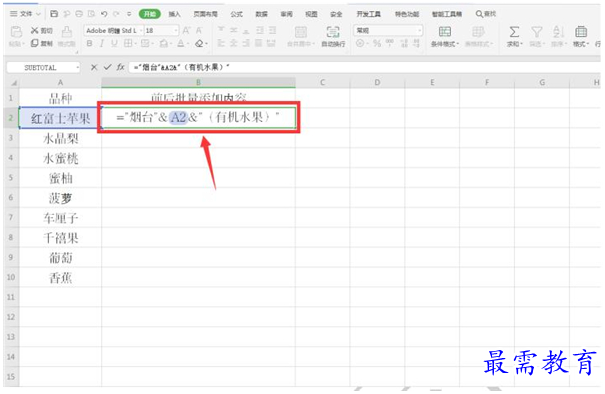Click the confirm checkmark in formula bar
The height and width of the screenshot is (394, 605).
(x=107, y=67)
